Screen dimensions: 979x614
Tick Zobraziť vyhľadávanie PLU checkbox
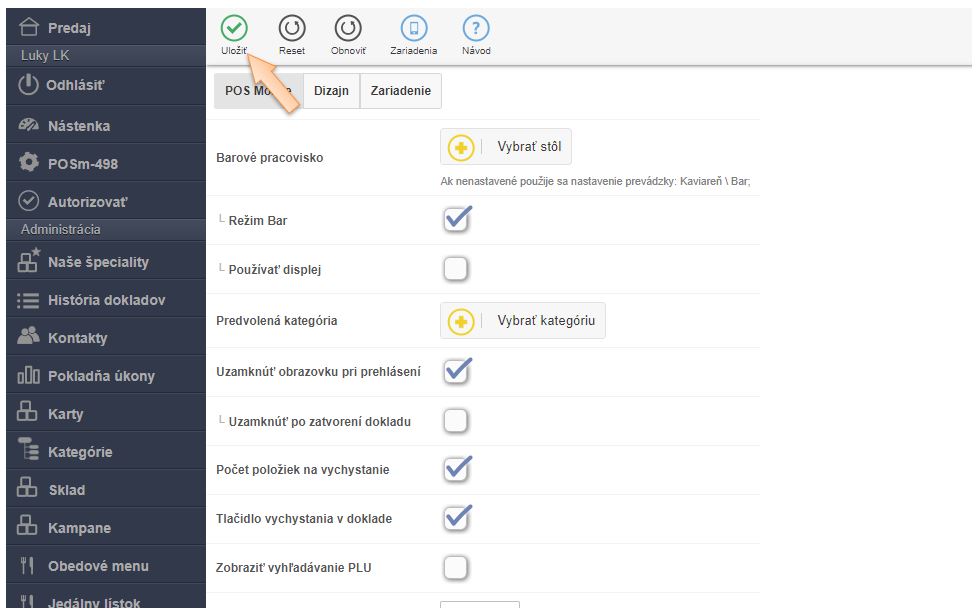pos(456,568)
